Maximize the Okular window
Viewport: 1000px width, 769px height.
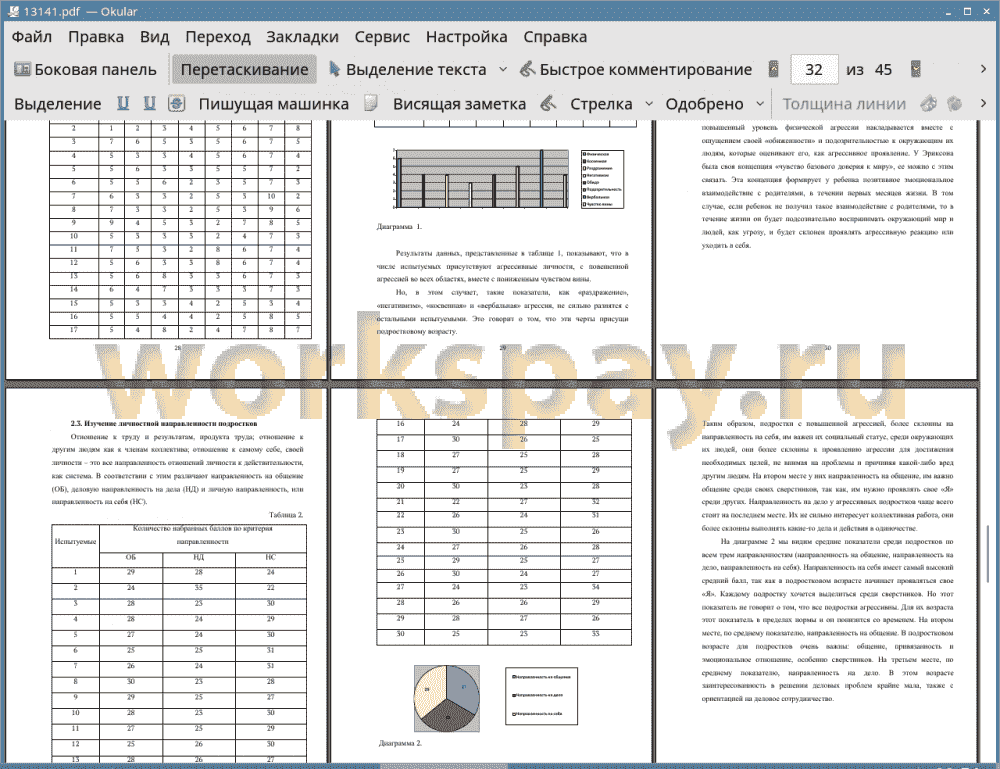pos(967,11)
